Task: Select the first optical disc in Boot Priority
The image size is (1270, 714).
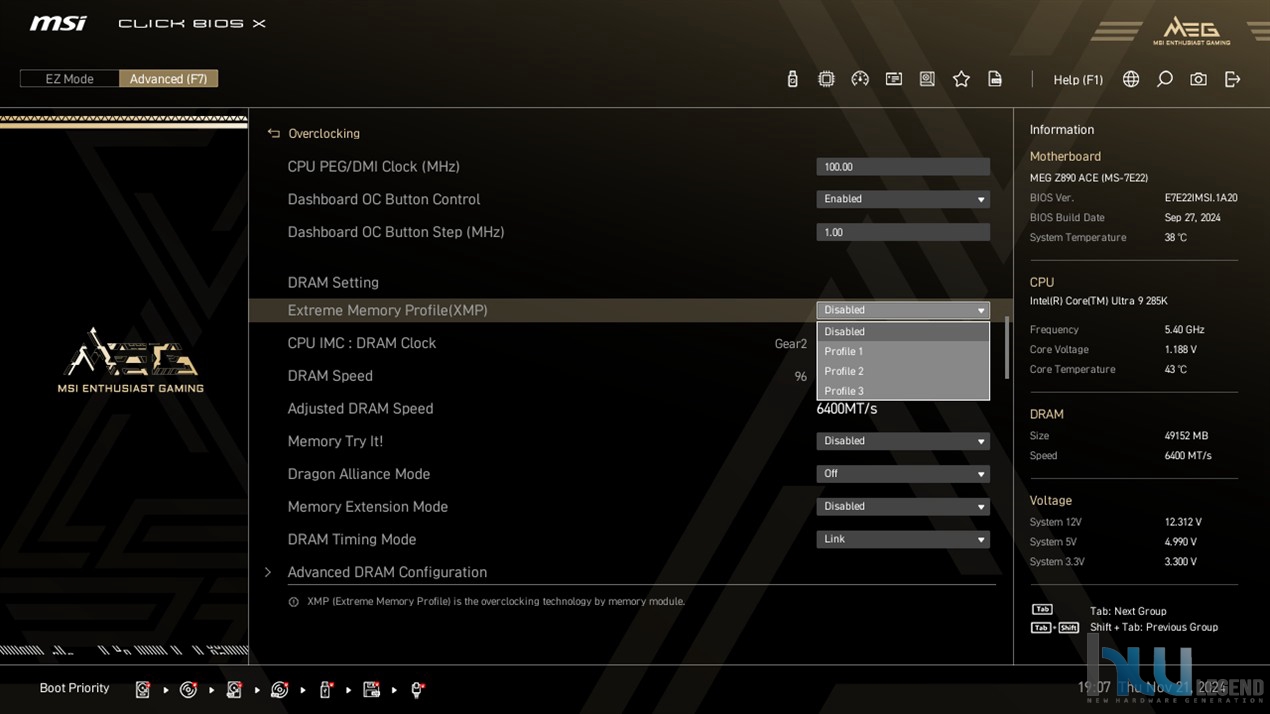Action: (x=188, y=689)
